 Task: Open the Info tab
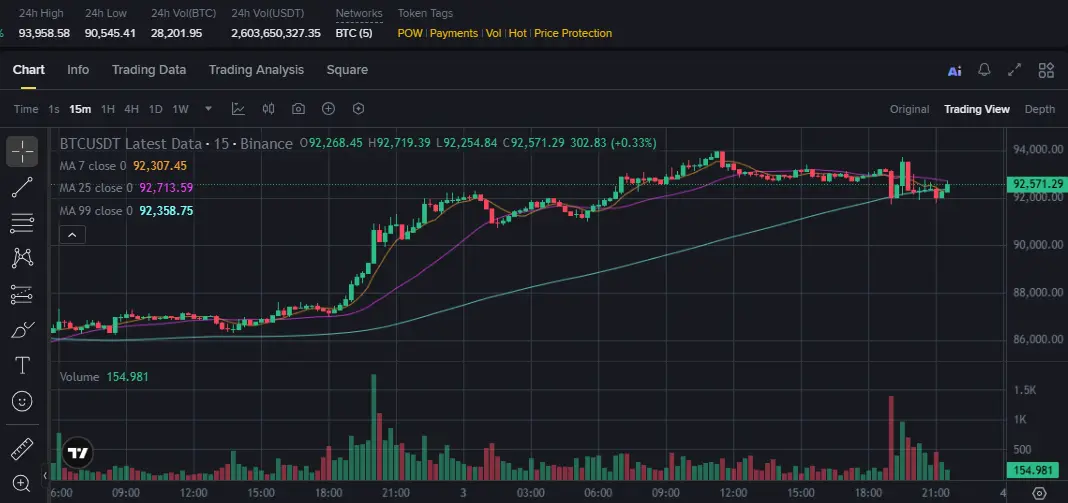coord(78,70)
